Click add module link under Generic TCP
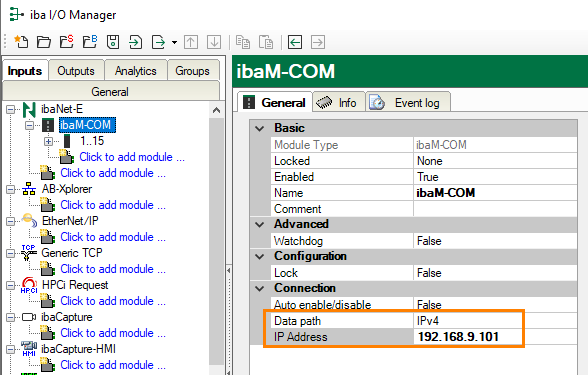This screenshot has height=375, width=588. (x=113, y=269)
